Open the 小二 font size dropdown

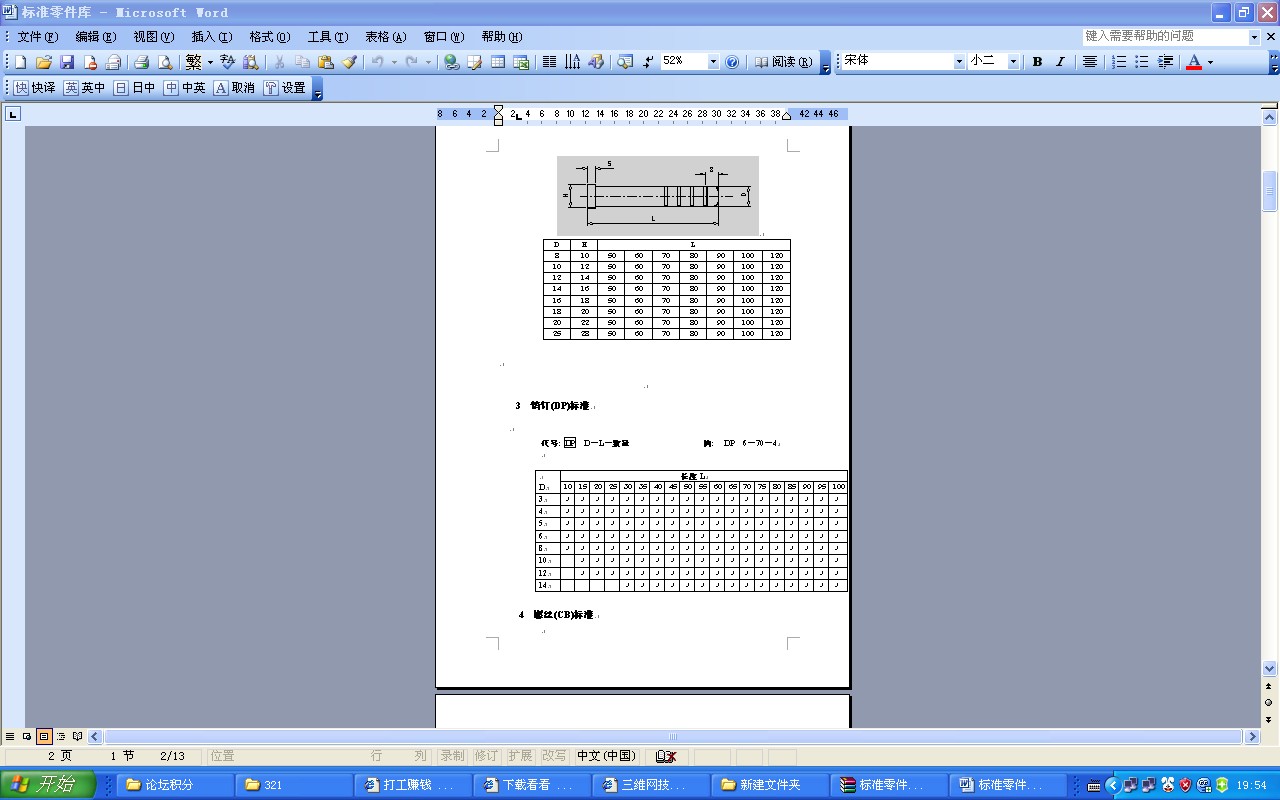[x=1013, y=62]
